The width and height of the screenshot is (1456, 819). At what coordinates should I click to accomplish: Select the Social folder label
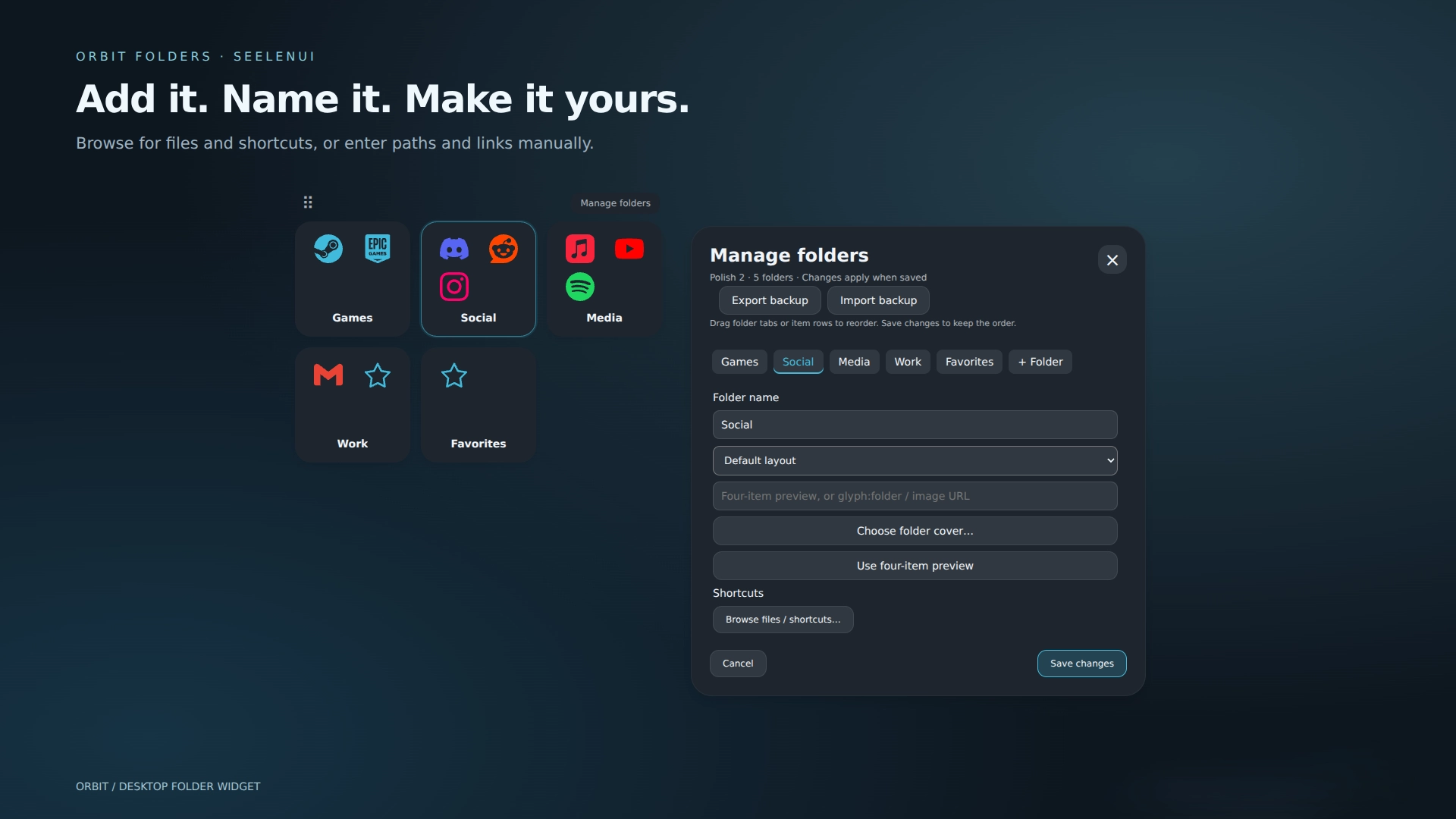click(479, 318)
